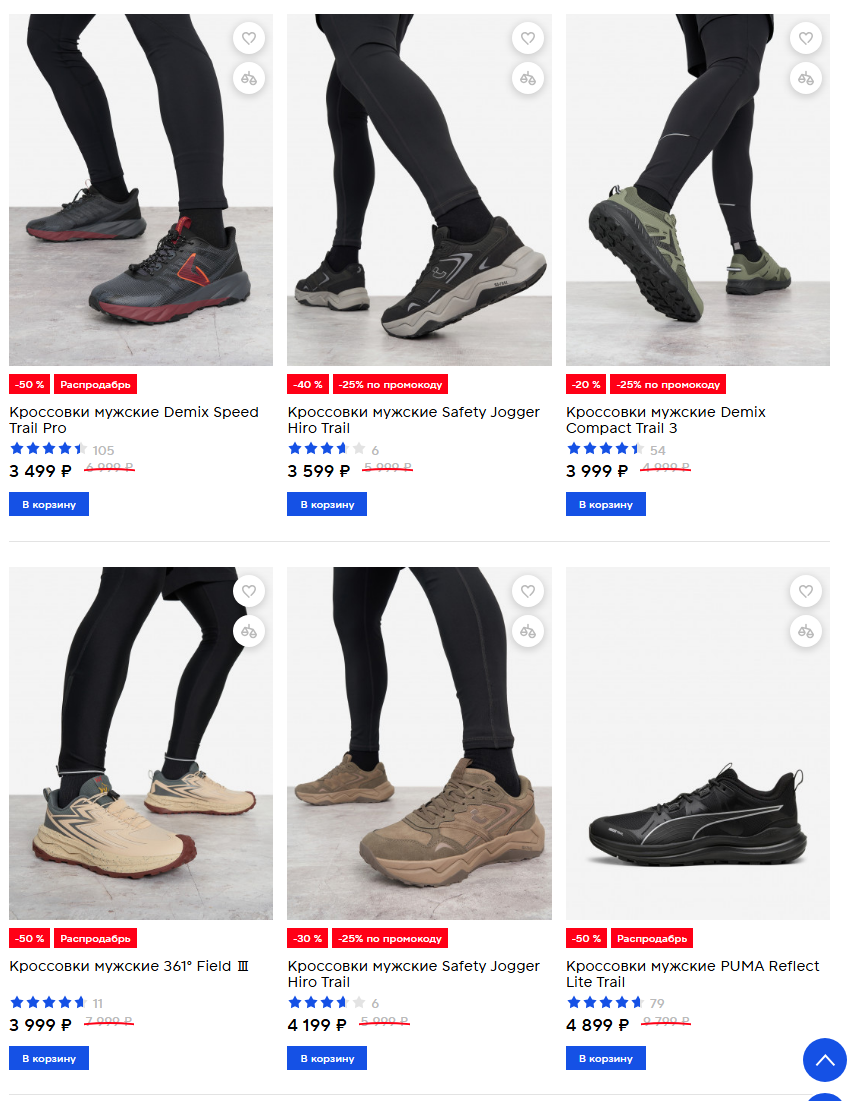Compare the black Safety Jogger Hiro Trail
The width and height of the screenshot is (849, 1101).
pyautogui.click(x=527, y=78)
